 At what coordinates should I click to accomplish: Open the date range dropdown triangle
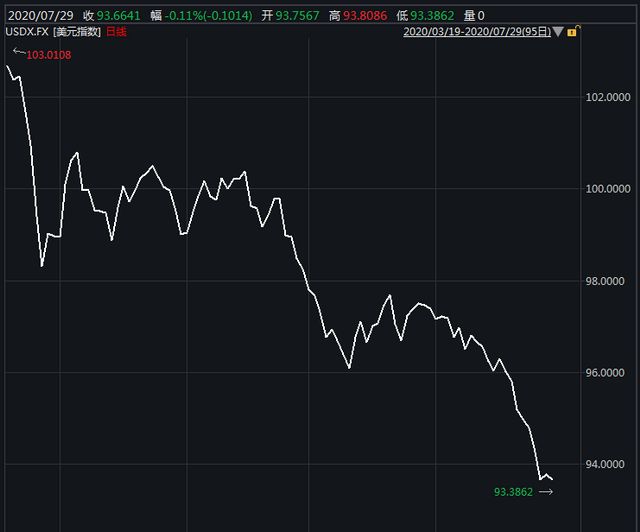[558, 32]
